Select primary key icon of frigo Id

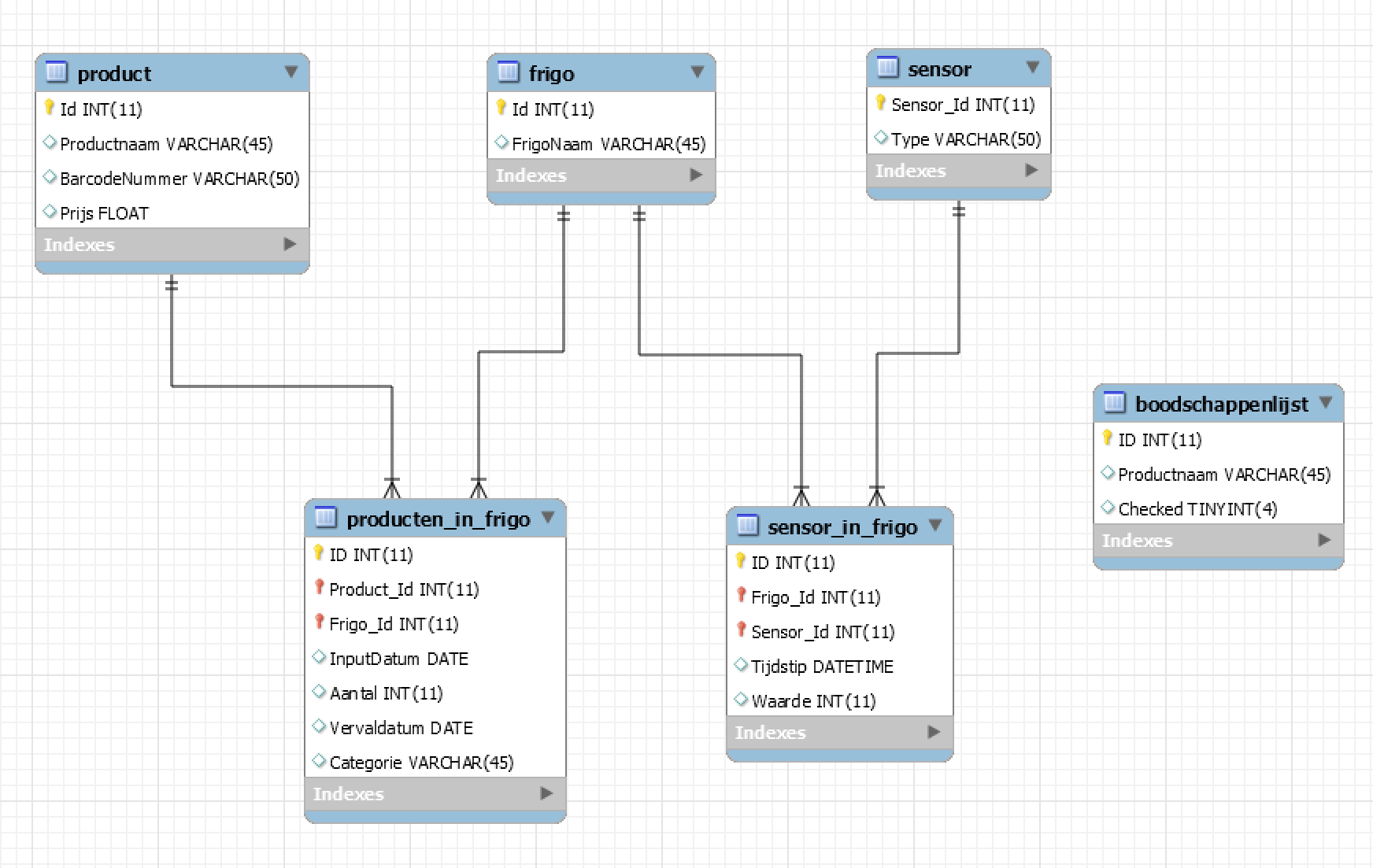point(501,108)
